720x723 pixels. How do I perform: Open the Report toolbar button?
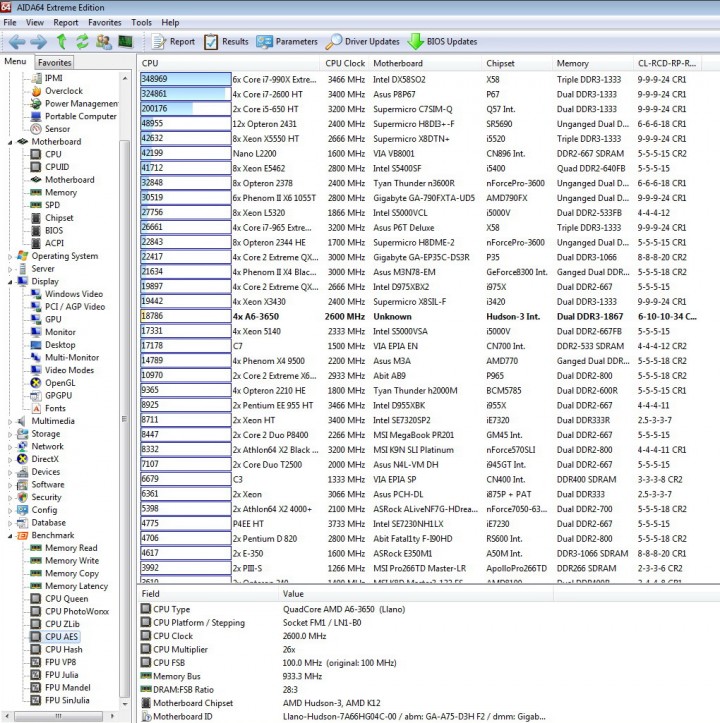tap(174, 41)
